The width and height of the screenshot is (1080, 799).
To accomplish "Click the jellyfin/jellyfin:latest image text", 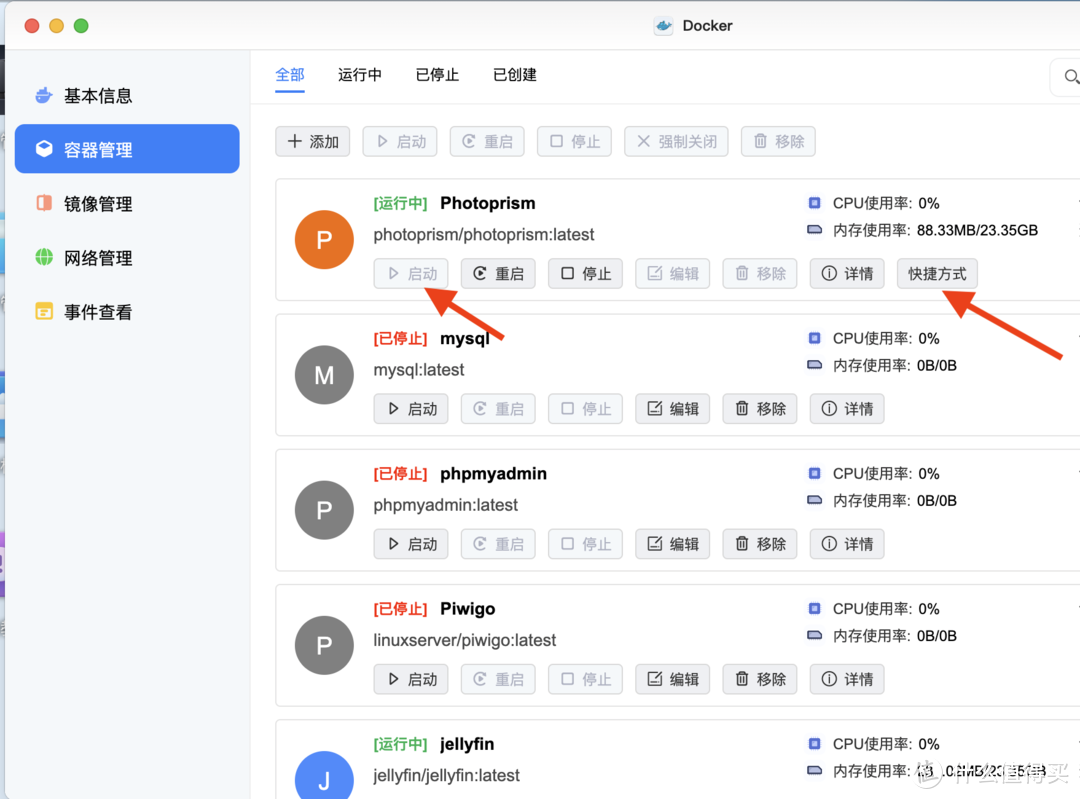I will [446, 775].
